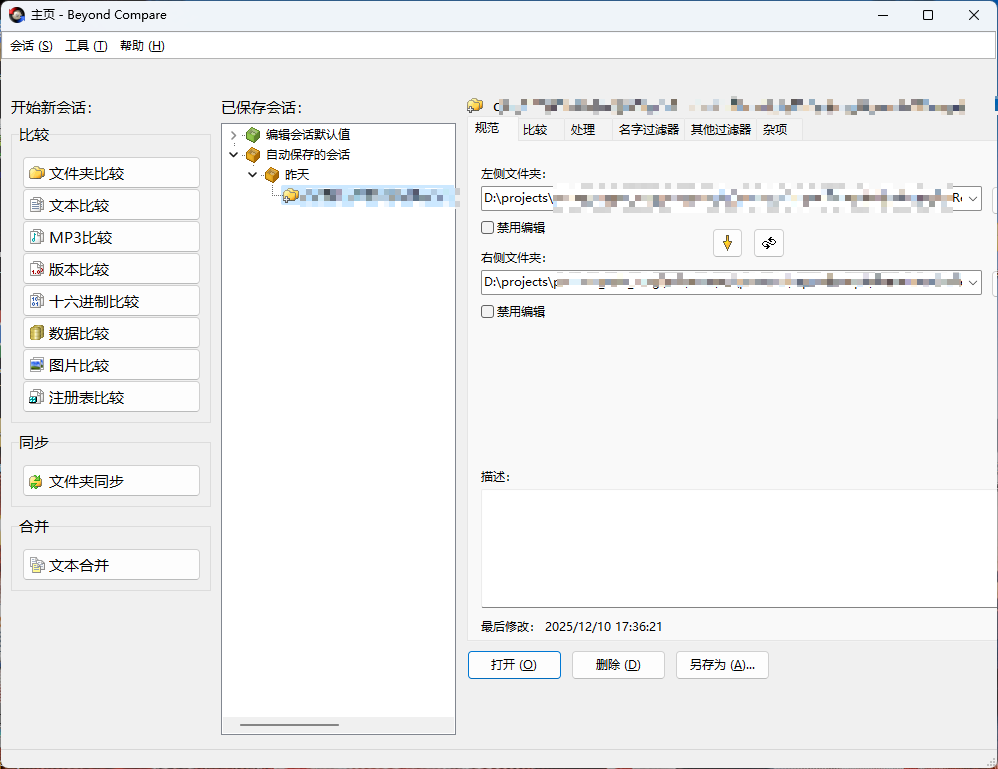Open the 工具 (T) menu
The image size is (998, 769).
click(x=86, y=46)
